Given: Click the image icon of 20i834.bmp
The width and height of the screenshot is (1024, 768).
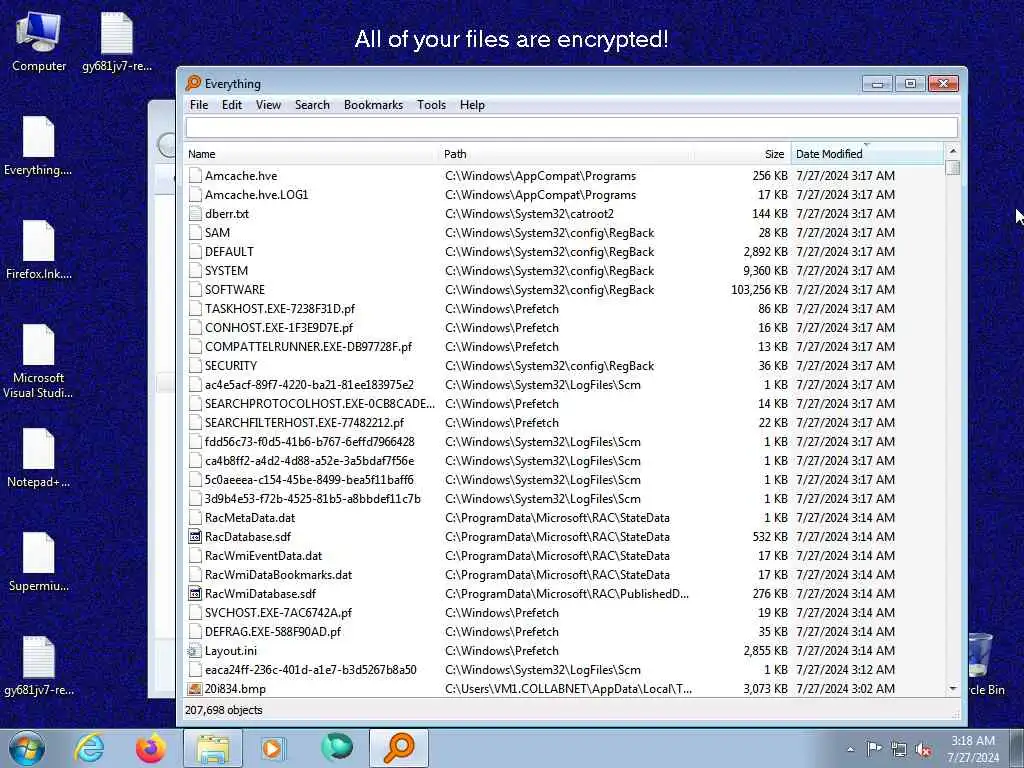Looking at the screenshot, I should click(194, 689).
